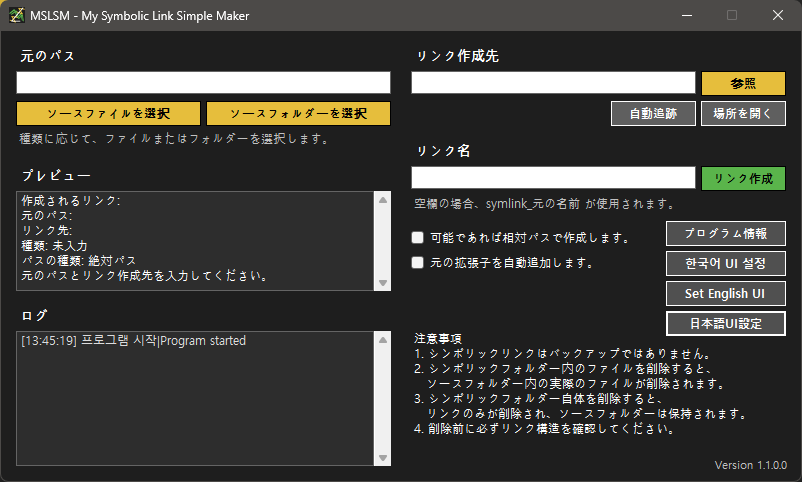Click the 参照 browse button
Image resolution: width=802 pixels, height=482 pixels.
(x=743, y=83)
